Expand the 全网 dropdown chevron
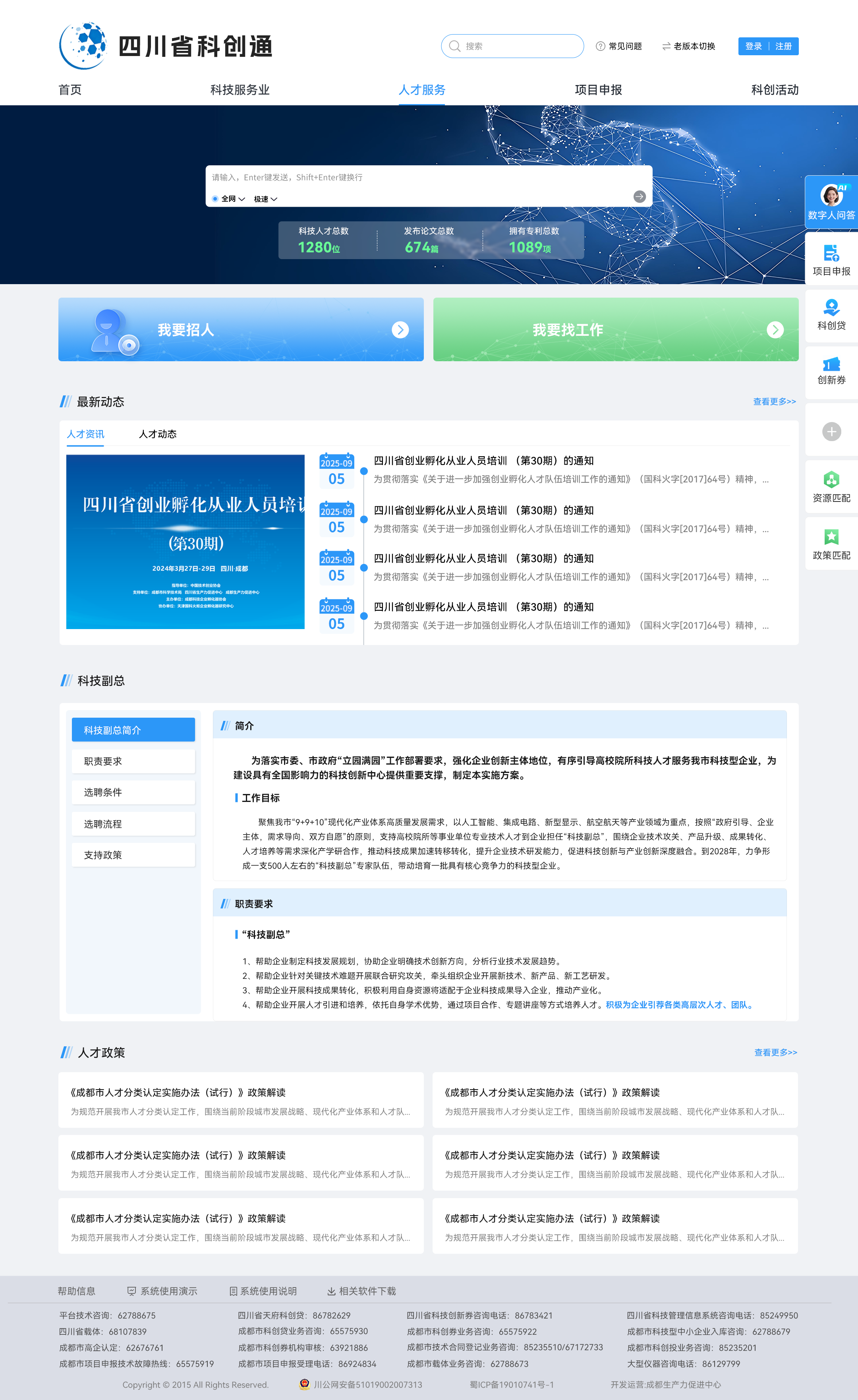 pos(242,199)
